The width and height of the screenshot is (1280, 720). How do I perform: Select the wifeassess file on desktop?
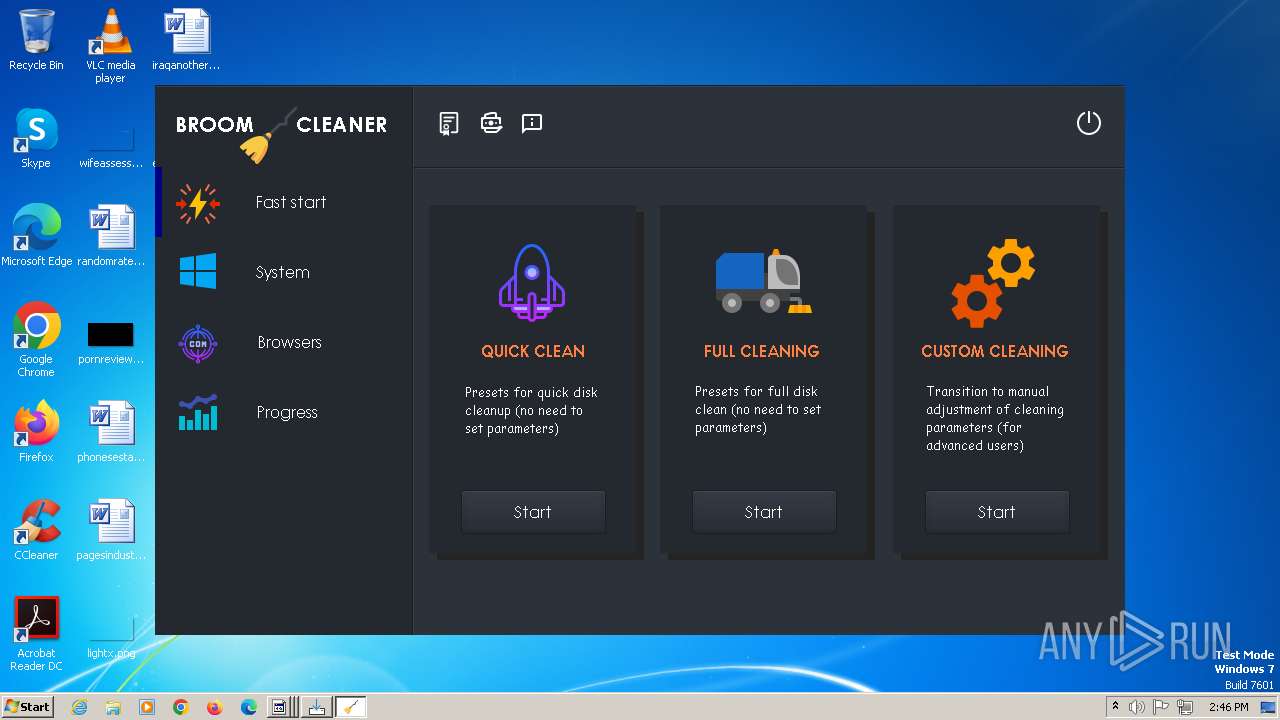[x=111, y=147]
